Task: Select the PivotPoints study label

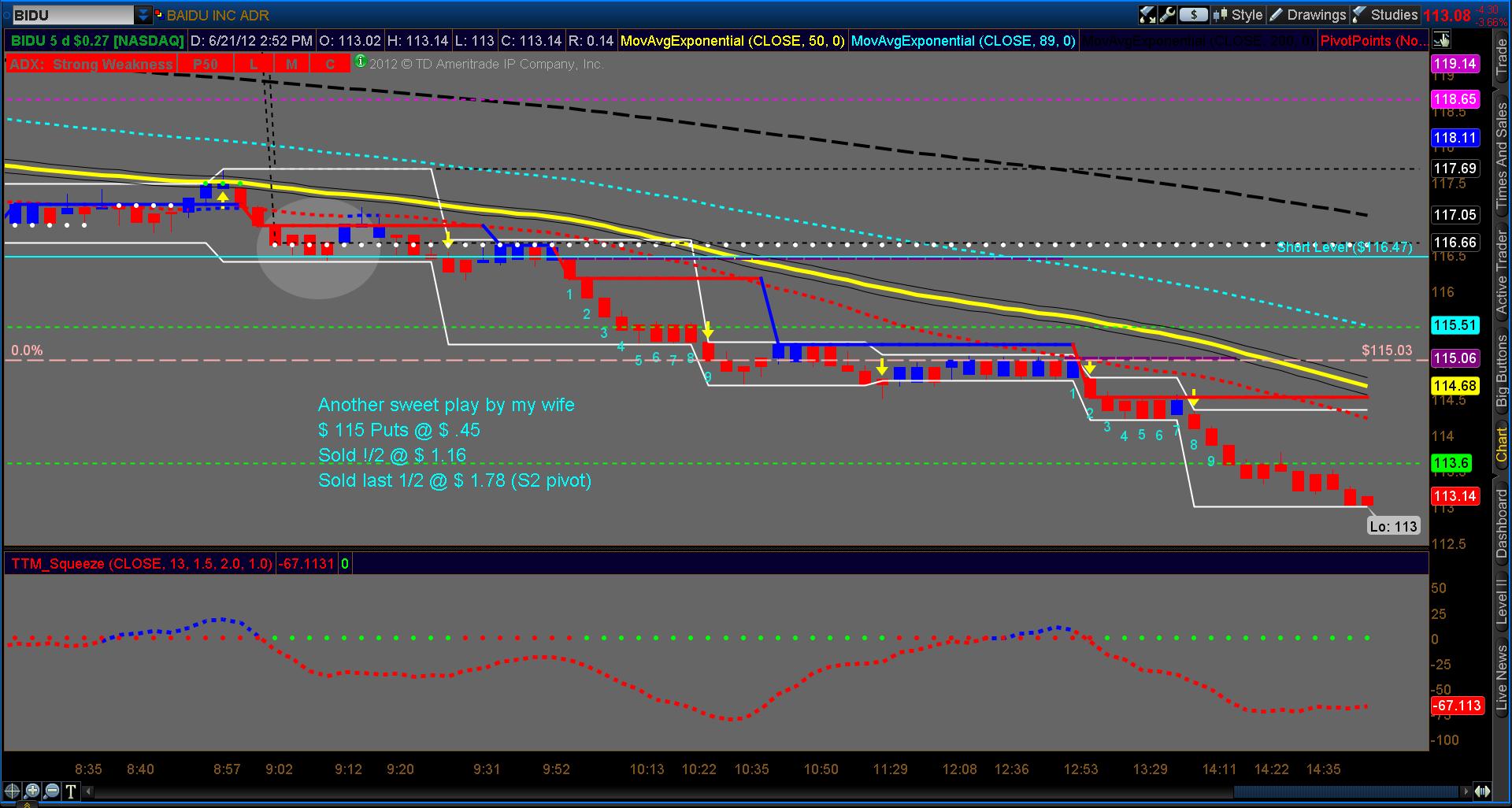Action: tap(1373, 41)
